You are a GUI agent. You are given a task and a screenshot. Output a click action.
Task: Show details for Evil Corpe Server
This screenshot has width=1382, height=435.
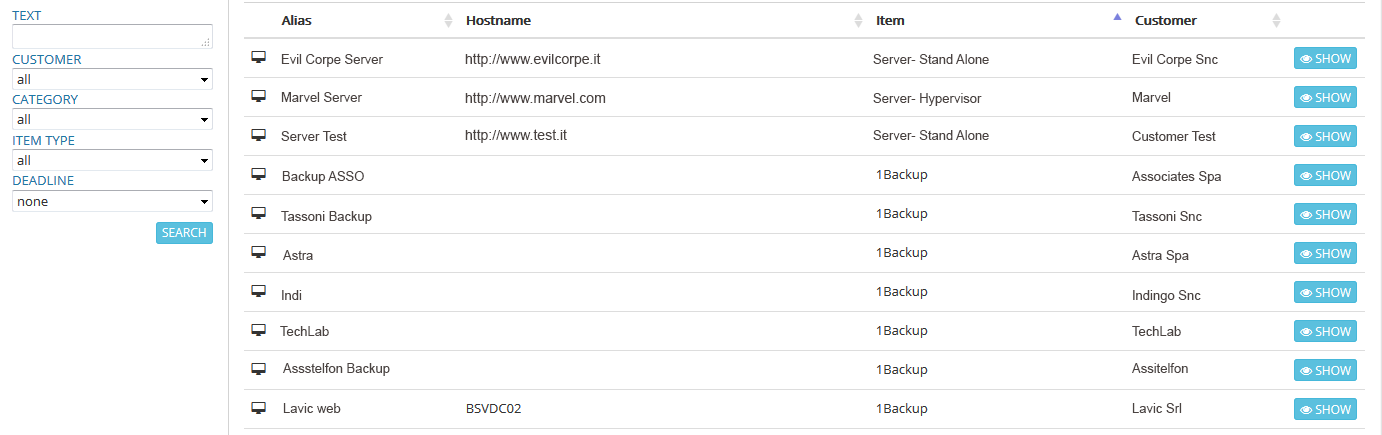[1325, 59]
